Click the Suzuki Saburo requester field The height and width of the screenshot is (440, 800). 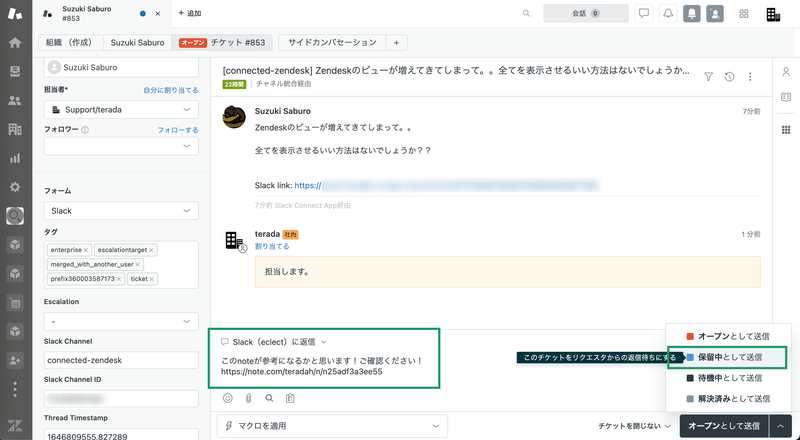121,67
